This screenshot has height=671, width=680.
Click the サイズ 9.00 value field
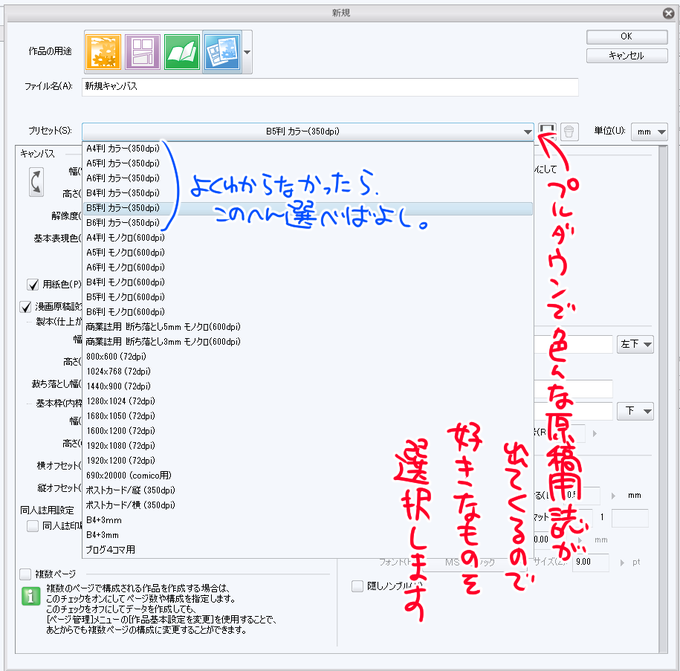coord(591,562)
